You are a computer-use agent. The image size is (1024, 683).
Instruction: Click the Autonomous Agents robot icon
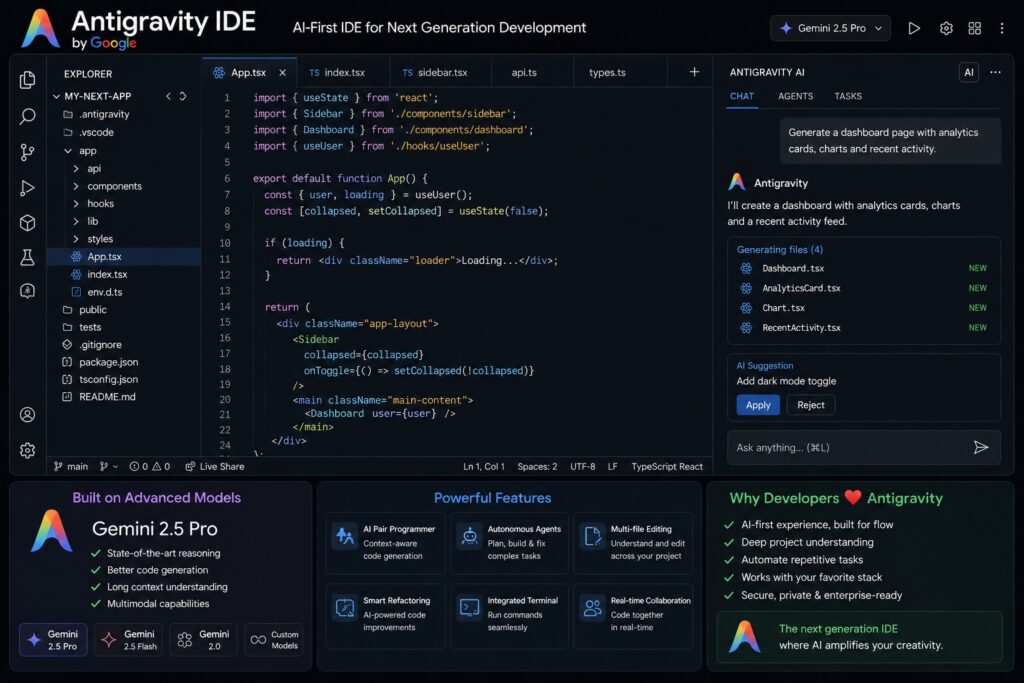(469, 537)
